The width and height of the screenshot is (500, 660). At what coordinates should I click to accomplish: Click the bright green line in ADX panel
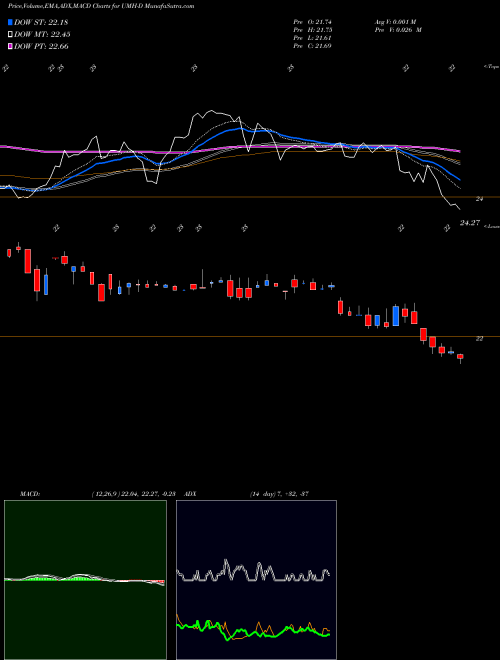tap(253, 630)
